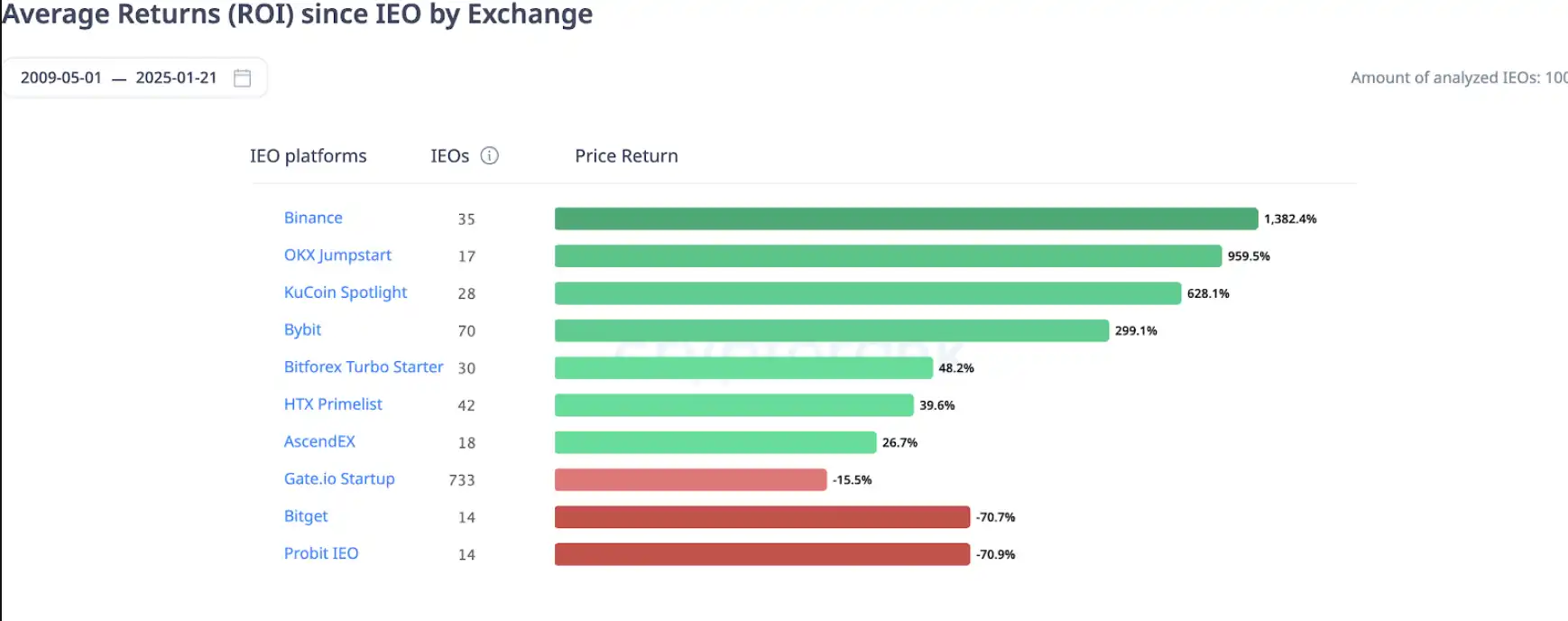The height and width of the screenshot is (621, 1568).
Task: Click the Binance 1,382.4% return bar
Action: click(x=906, y=218)
